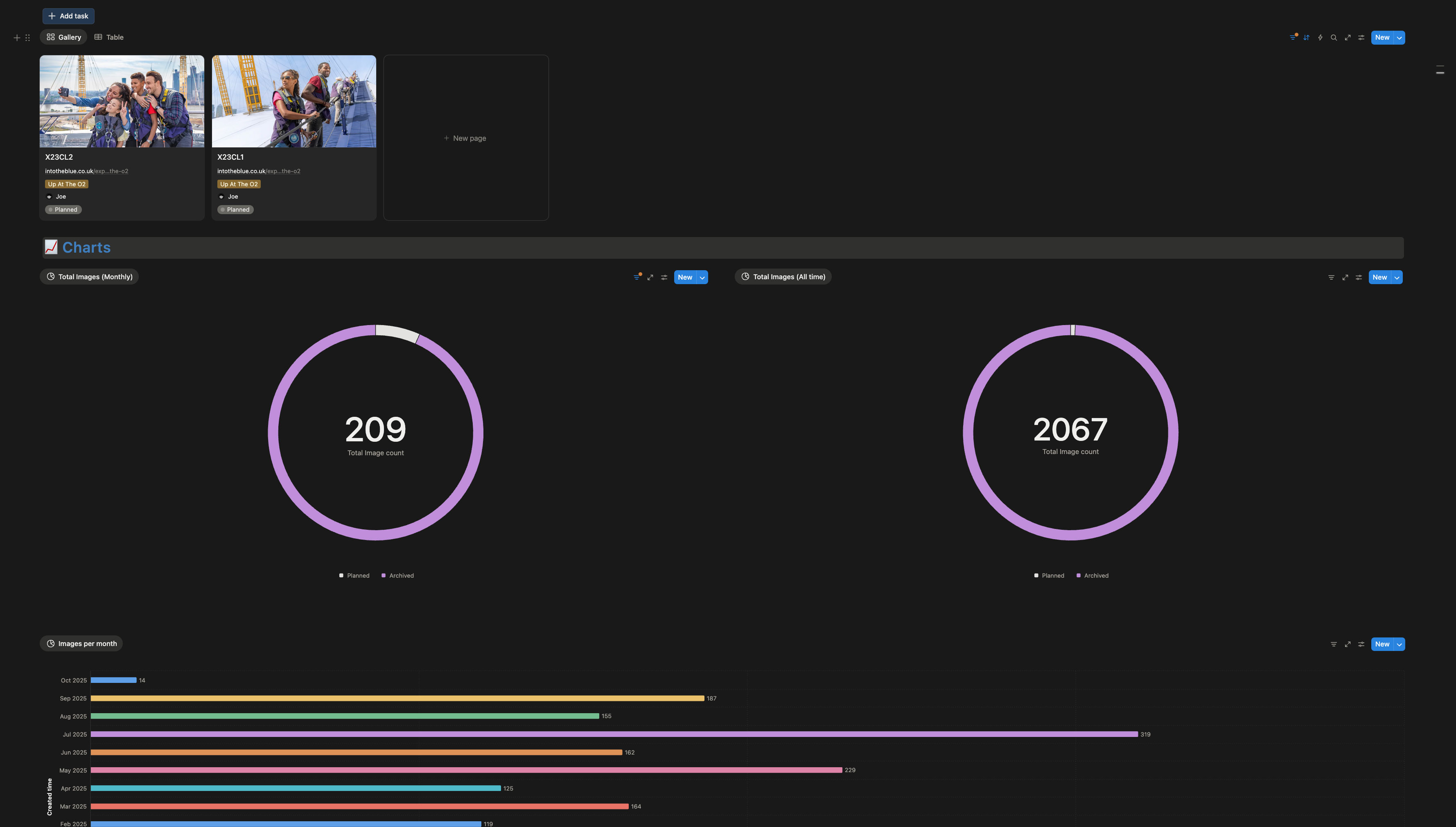
Task: Toggle the Planned legend under the monthly donut
Action: point(354,575)
